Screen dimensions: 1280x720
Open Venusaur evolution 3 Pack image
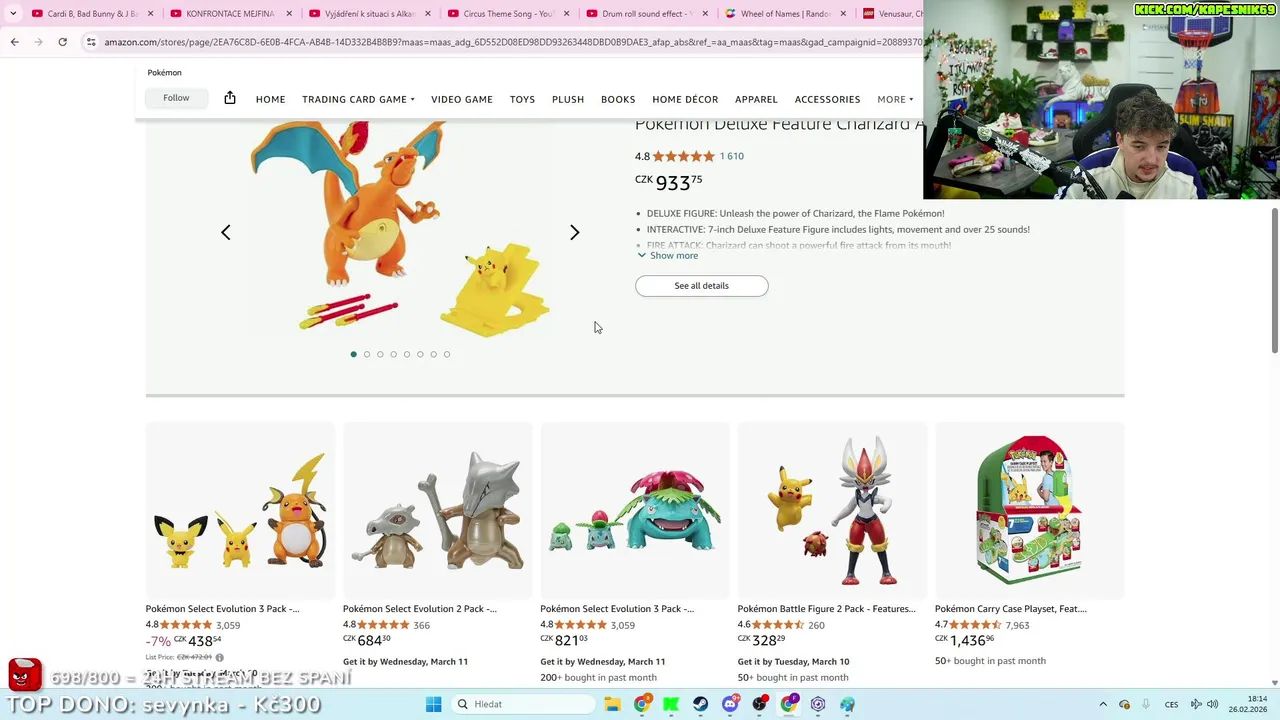[x=635, y=510]
